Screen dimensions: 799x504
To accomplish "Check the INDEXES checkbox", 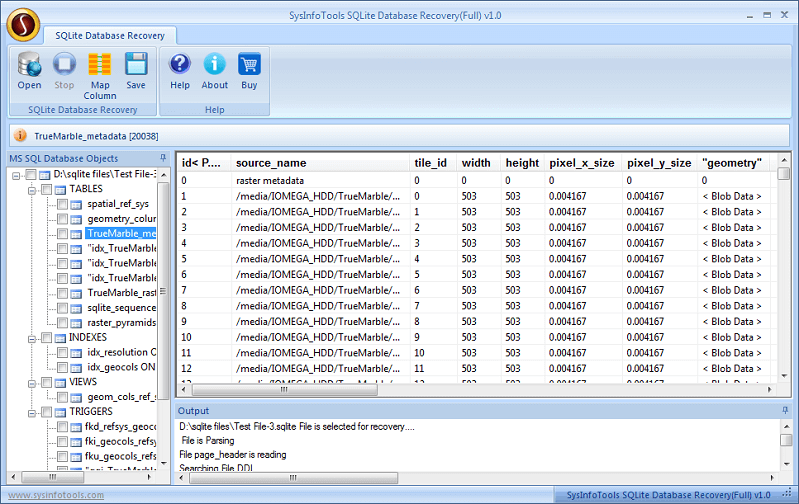I will pyautogui.click(x=46, y=337).
